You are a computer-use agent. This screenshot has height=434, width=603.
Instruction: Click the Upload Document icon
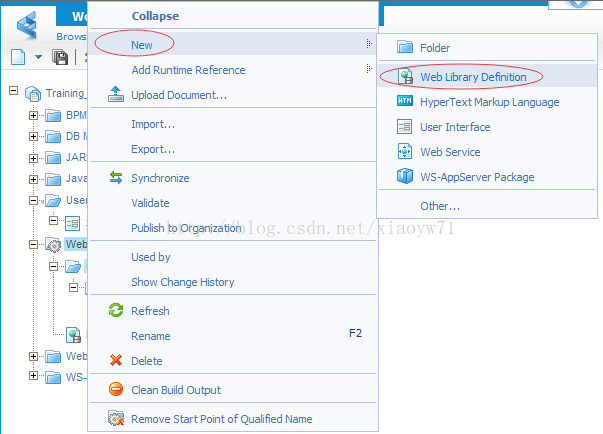coord(116,94)
